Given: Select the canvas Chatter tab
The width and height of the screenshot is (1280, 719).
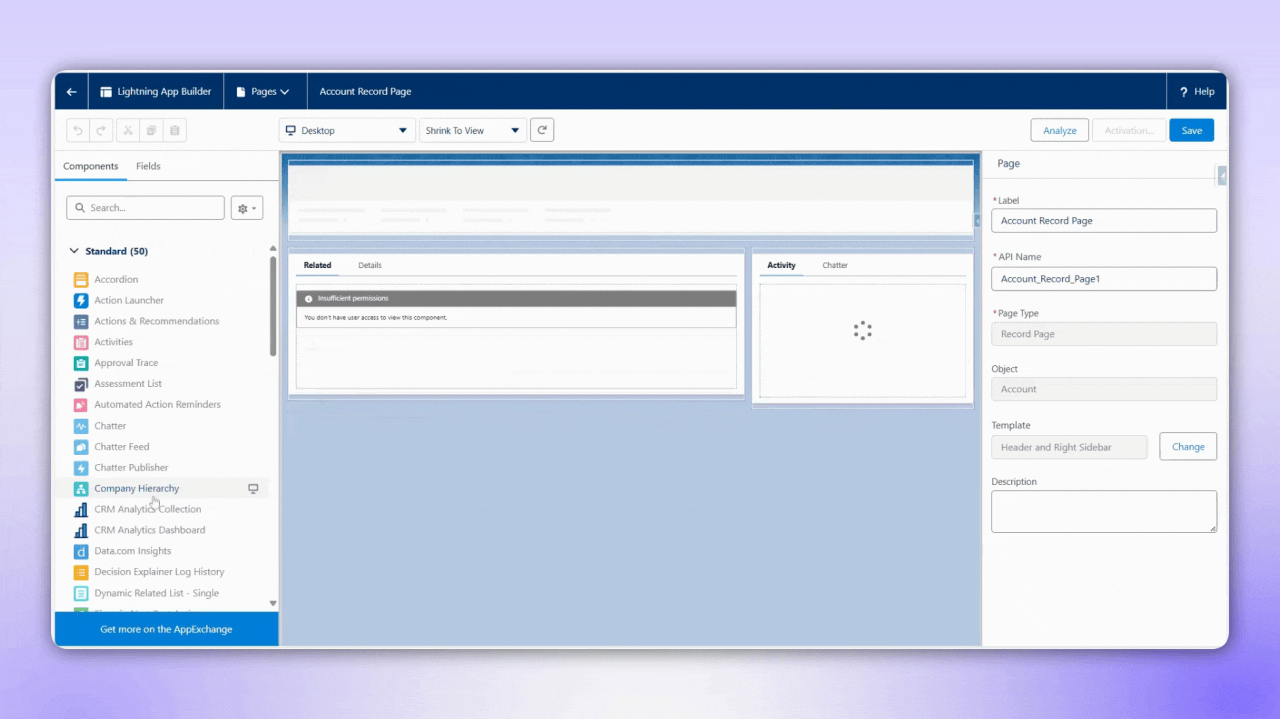Looking at the screenshot, I should [835, 265].
